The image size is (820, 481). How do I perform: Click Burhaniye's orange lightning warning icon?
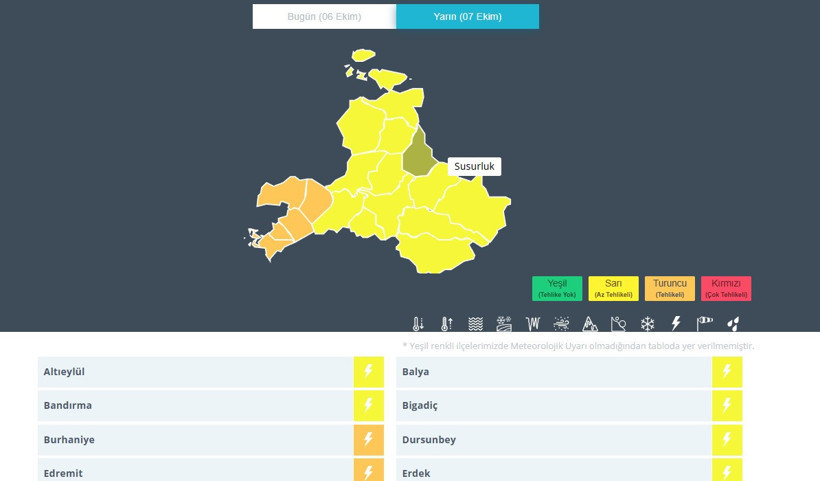(x=369, y=440)
